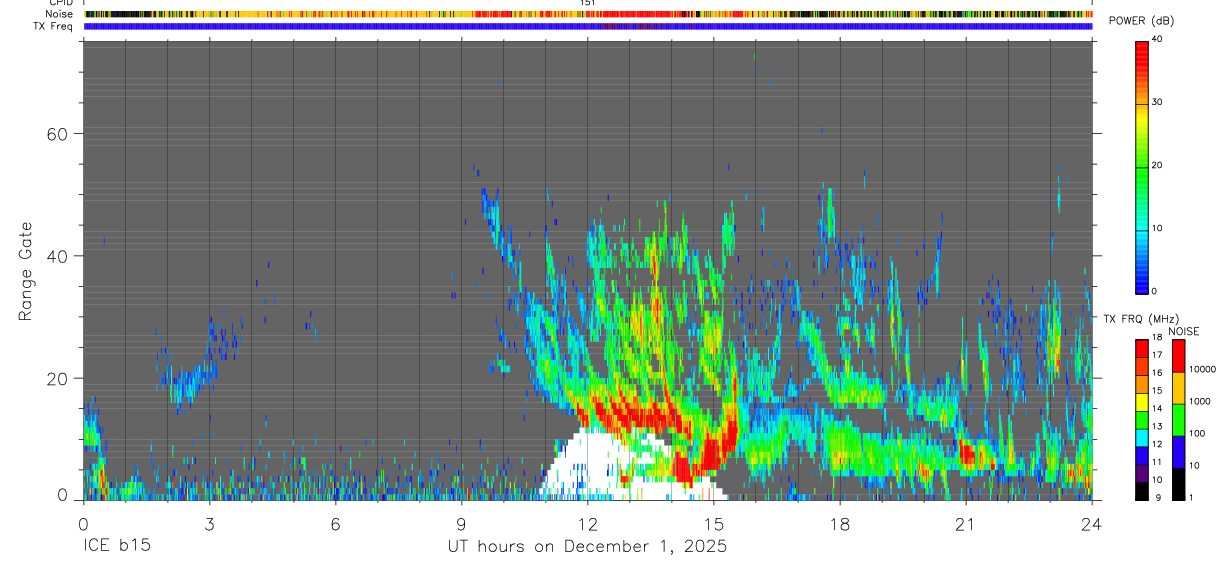Click "UT hours on December 1, 2025" title
The width and height of the screenshot is (1228, 567).
[587, 547]
